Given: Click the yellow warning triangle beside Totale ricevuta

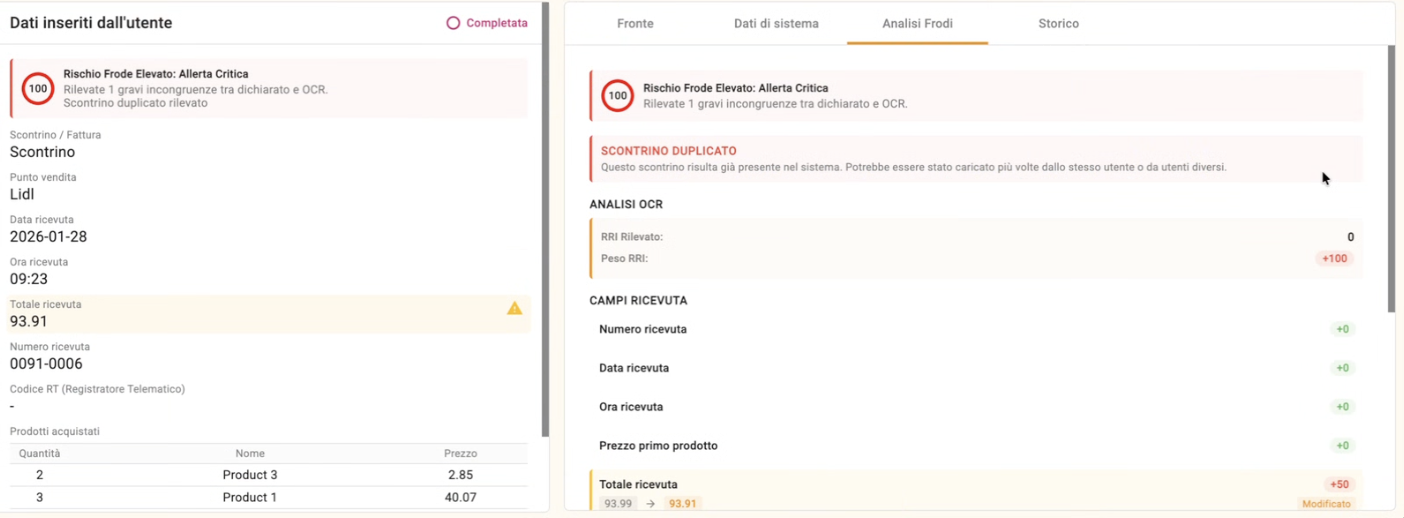Looking at the screenshot, I should pos(514,308).
